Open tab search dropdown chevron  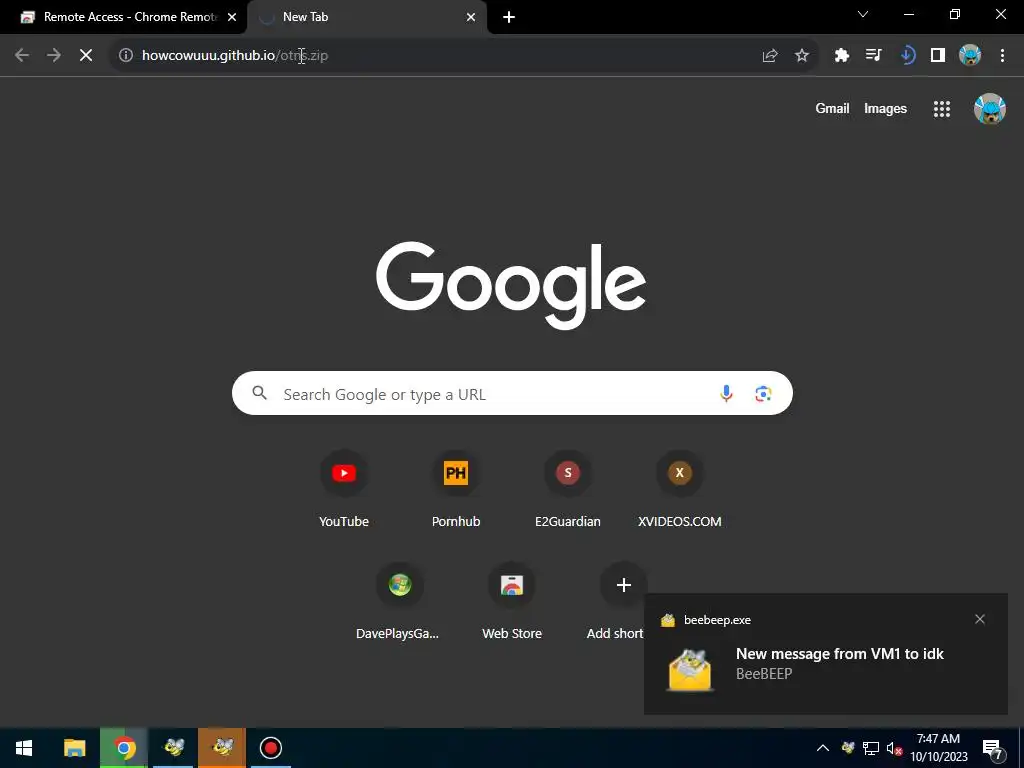pos(863,14)
